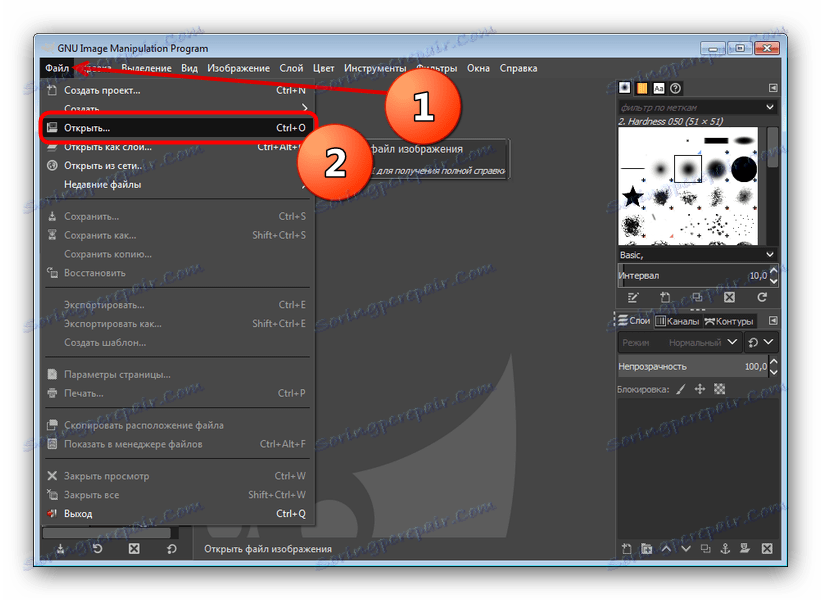
Task: Open the Fonts tab icon
Action: click(x=659, y=88)
